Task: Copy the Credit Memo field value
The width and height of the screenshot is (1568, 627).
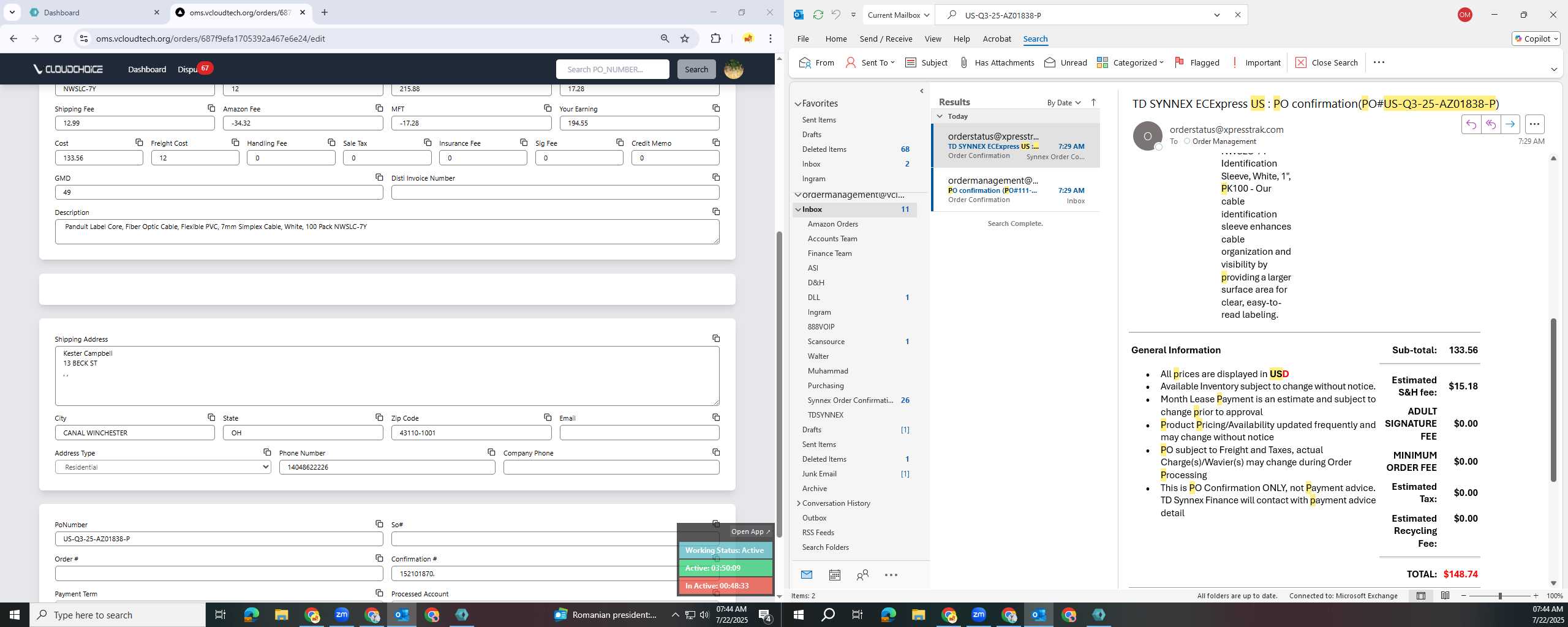Action: (x=716, y=142)
